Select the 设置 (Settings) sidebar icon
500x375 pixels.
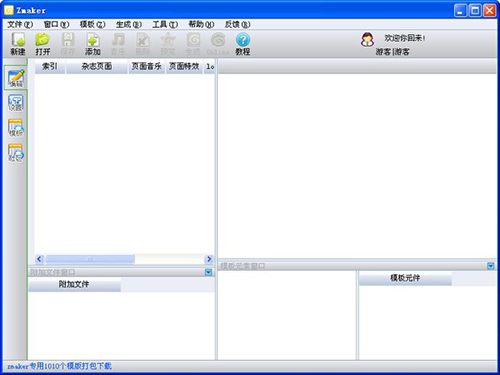click(x=16, y=103)
